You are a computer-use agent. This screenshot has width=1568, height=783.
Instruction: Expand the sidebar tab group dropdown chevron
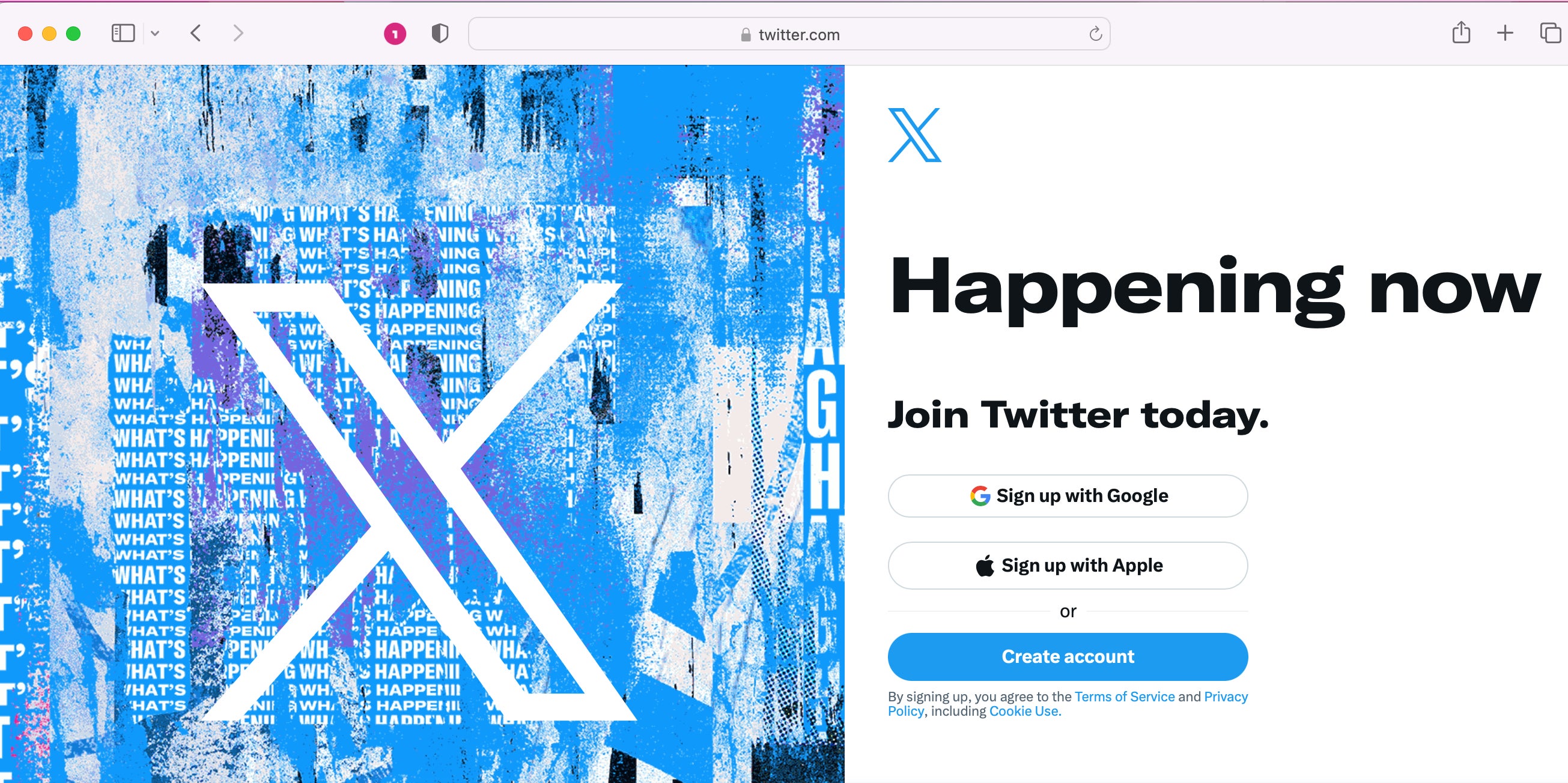[155, 34]
